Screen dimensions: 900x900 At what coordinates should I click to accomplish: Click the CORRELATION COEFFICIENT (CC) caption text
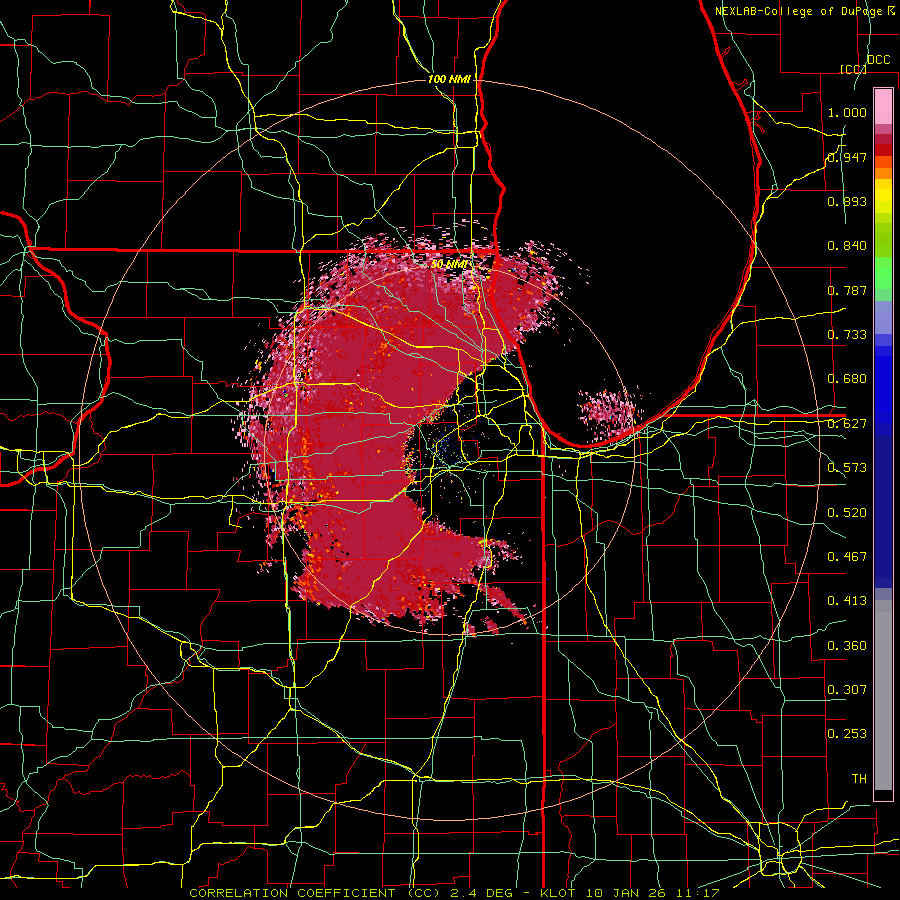315,893
